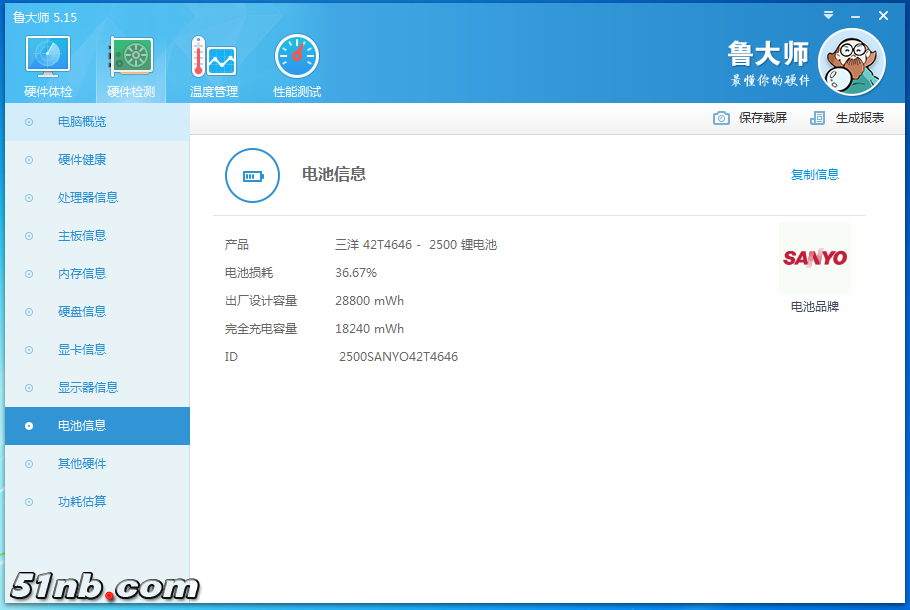Switch to 显卡信息 graphics card page
The height and width of the screenshot is (610, 910).
click(82, 350)
